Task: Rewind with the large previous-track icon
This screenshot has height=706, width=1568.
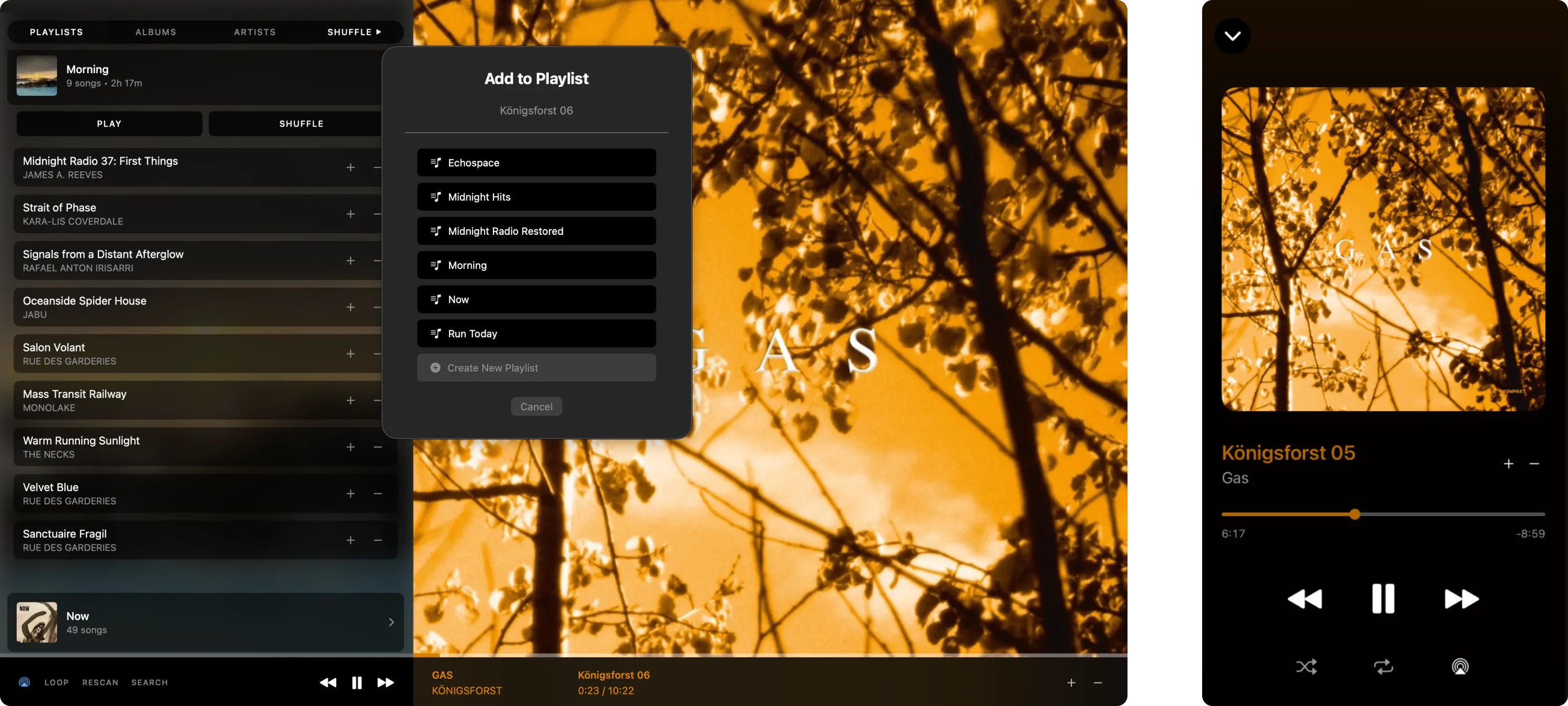Action: pos(1305,599)
